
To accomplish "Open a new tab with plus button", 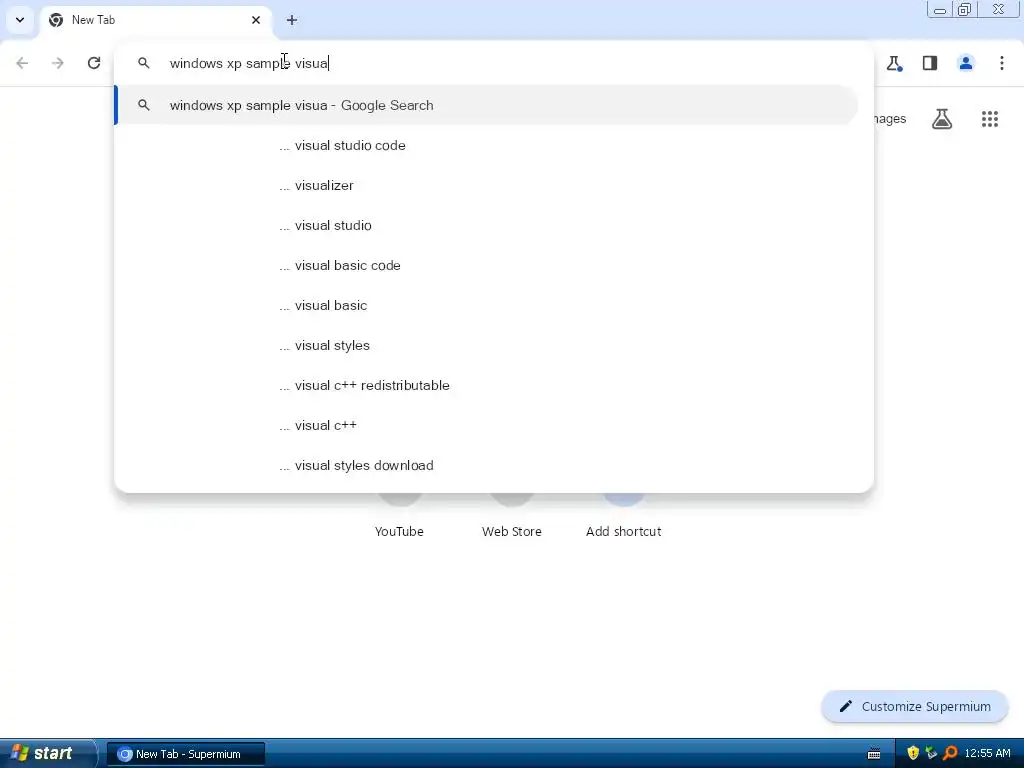I will 292,20.
